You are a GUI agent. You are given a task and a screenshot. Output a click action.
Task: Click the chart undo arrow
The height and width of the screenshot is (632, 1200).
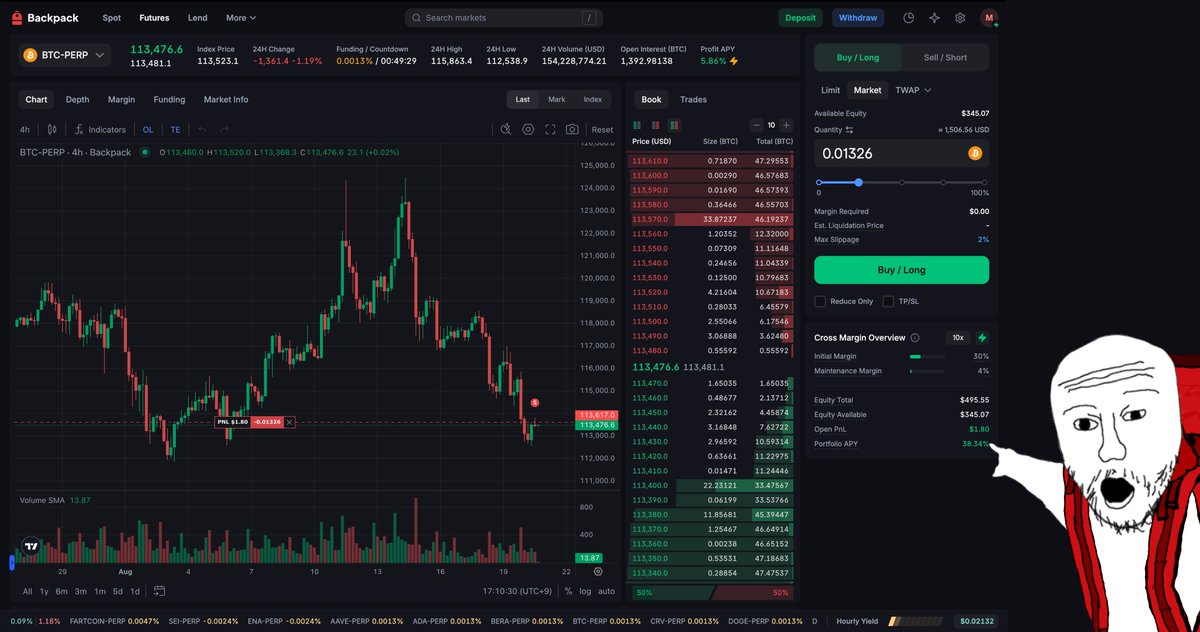pos(202,129)
